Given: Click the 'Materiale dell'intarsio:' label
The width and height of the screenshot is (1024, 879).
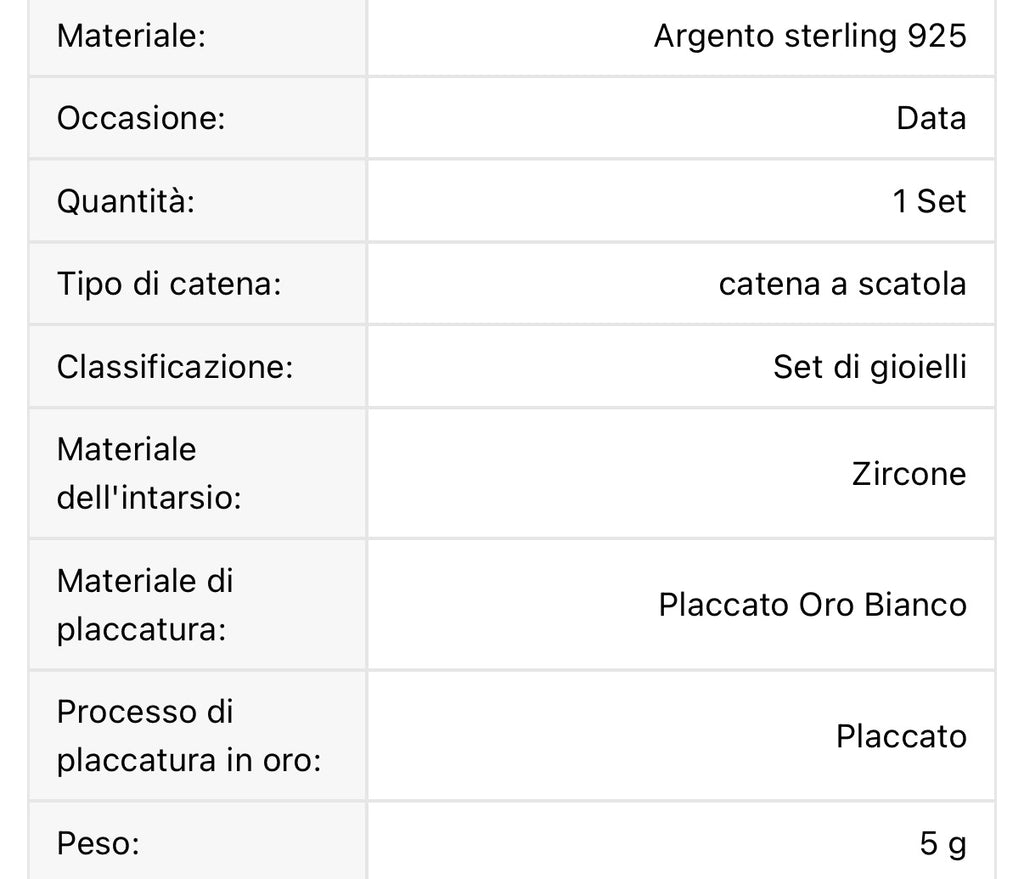Looking at the screenshot, I should [x=149, y=473].
